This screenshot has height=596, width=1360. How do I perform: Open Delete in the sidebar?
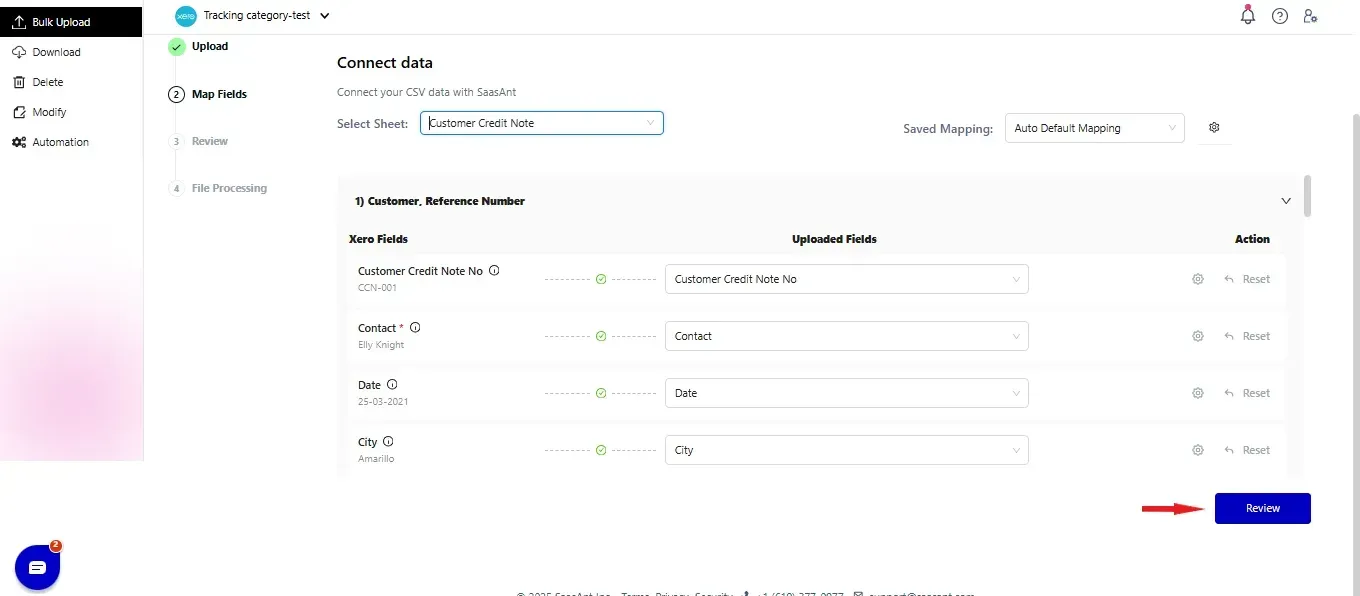pos(47,82)
